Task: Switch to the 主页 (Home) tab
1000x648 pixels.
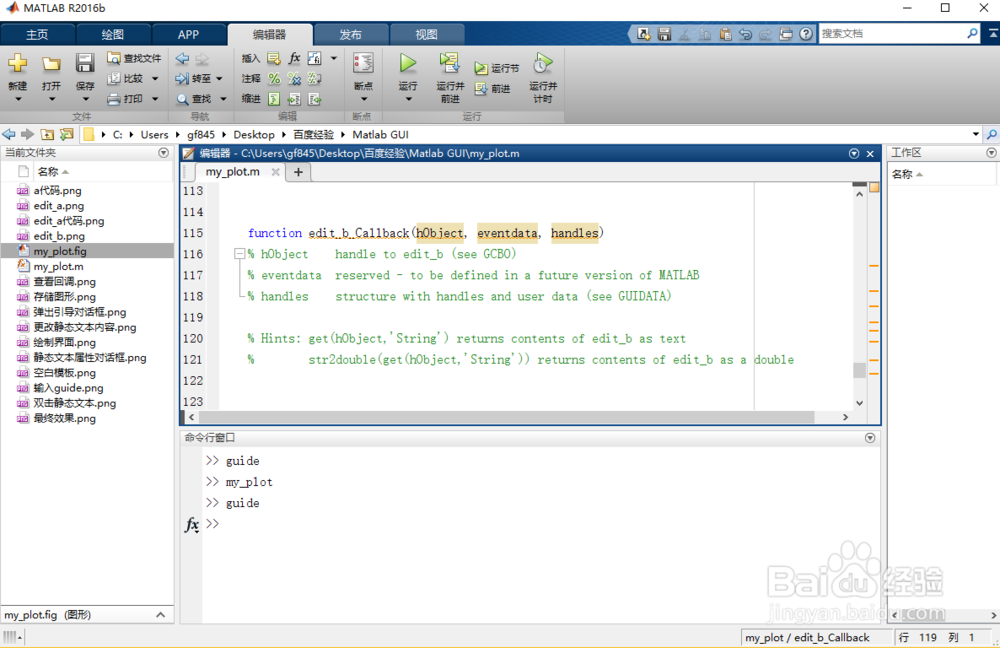Action: pyautogui.click(x=37, y=34)
